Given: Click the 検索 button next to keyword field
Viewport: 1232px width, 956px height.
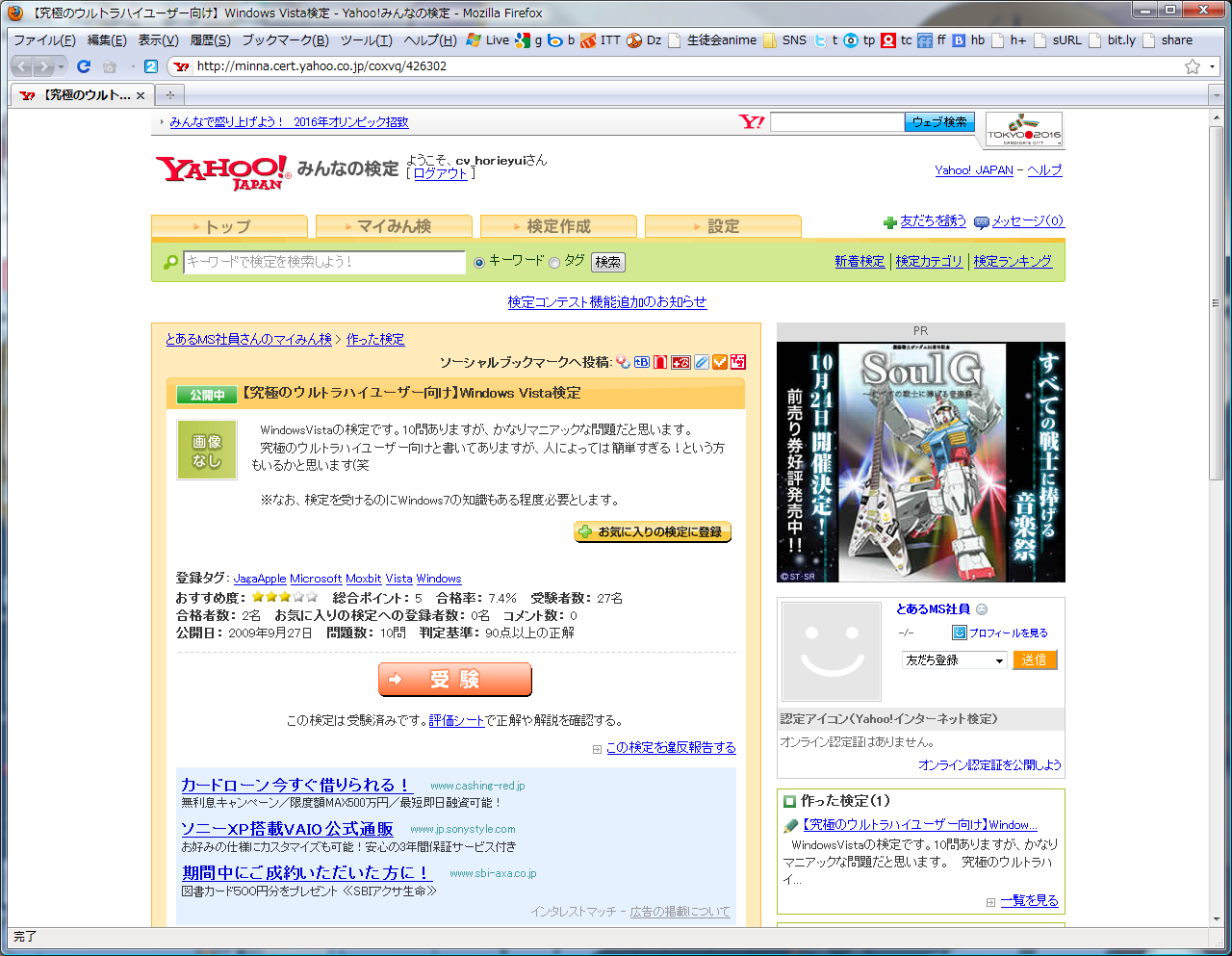Looking at the screenshot, I should click(x=607, y=262).
